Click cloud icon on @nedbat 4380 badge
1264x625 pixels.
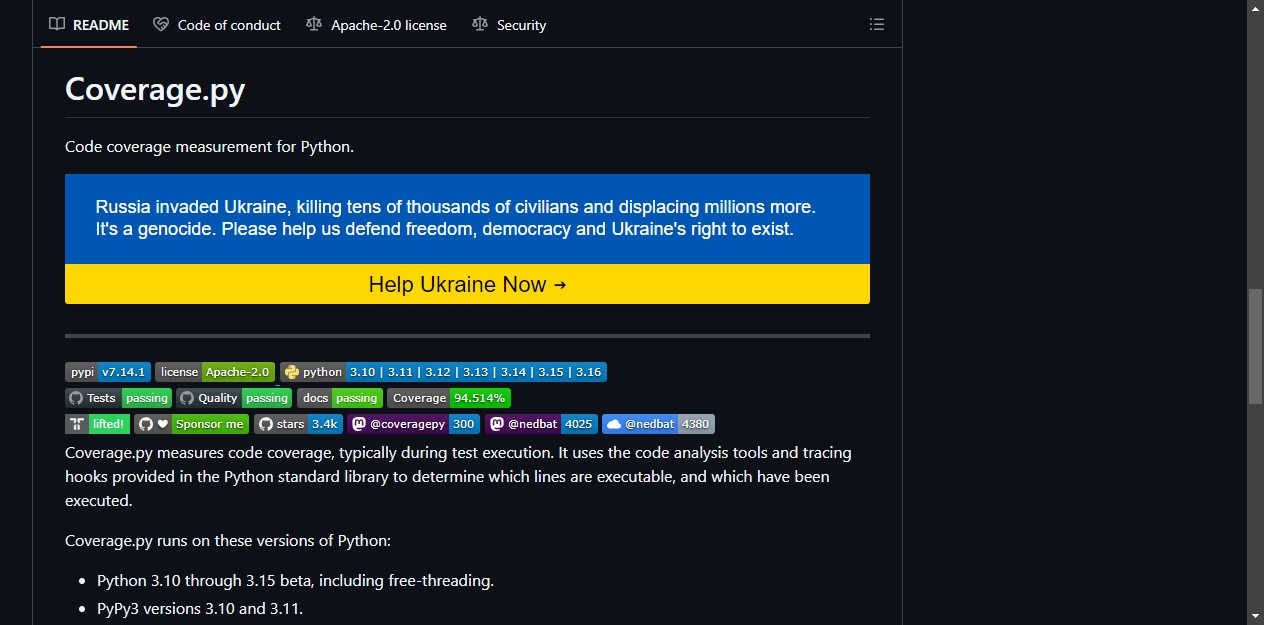(x=614, y=424)
